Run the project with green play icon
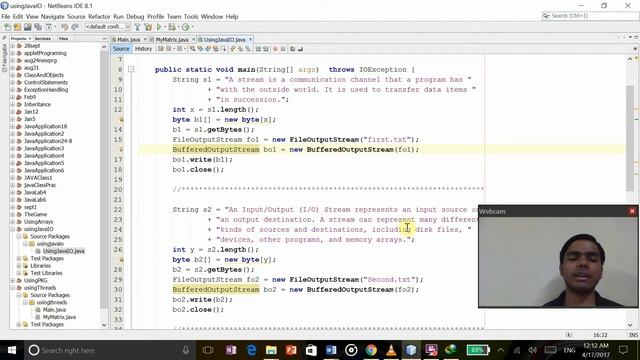Viewport: 640px width, 360px height. click(159, 27)
